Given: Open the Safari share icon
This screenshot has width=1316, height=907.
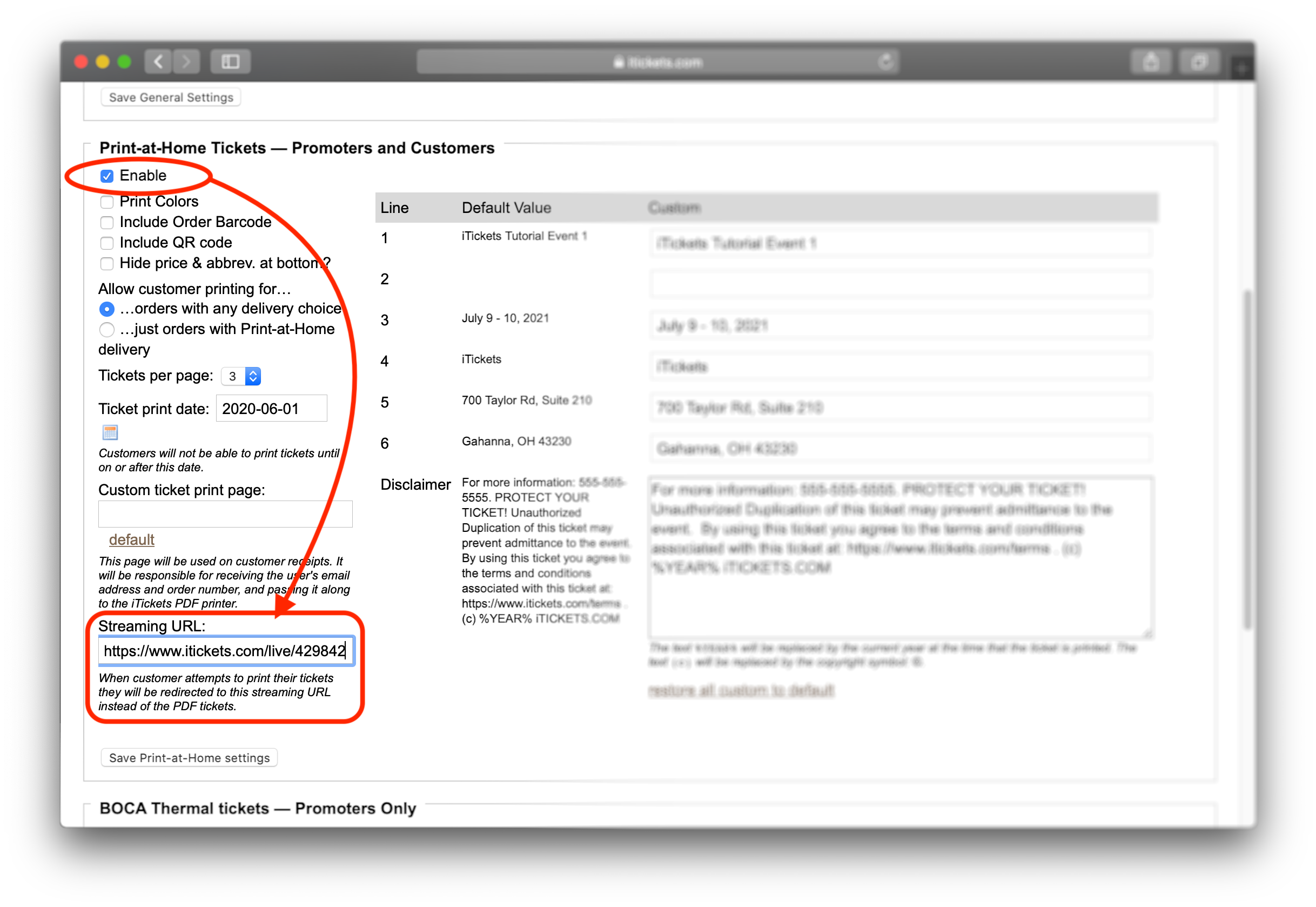Looking at the screenshot, I should coord(1151,62).
